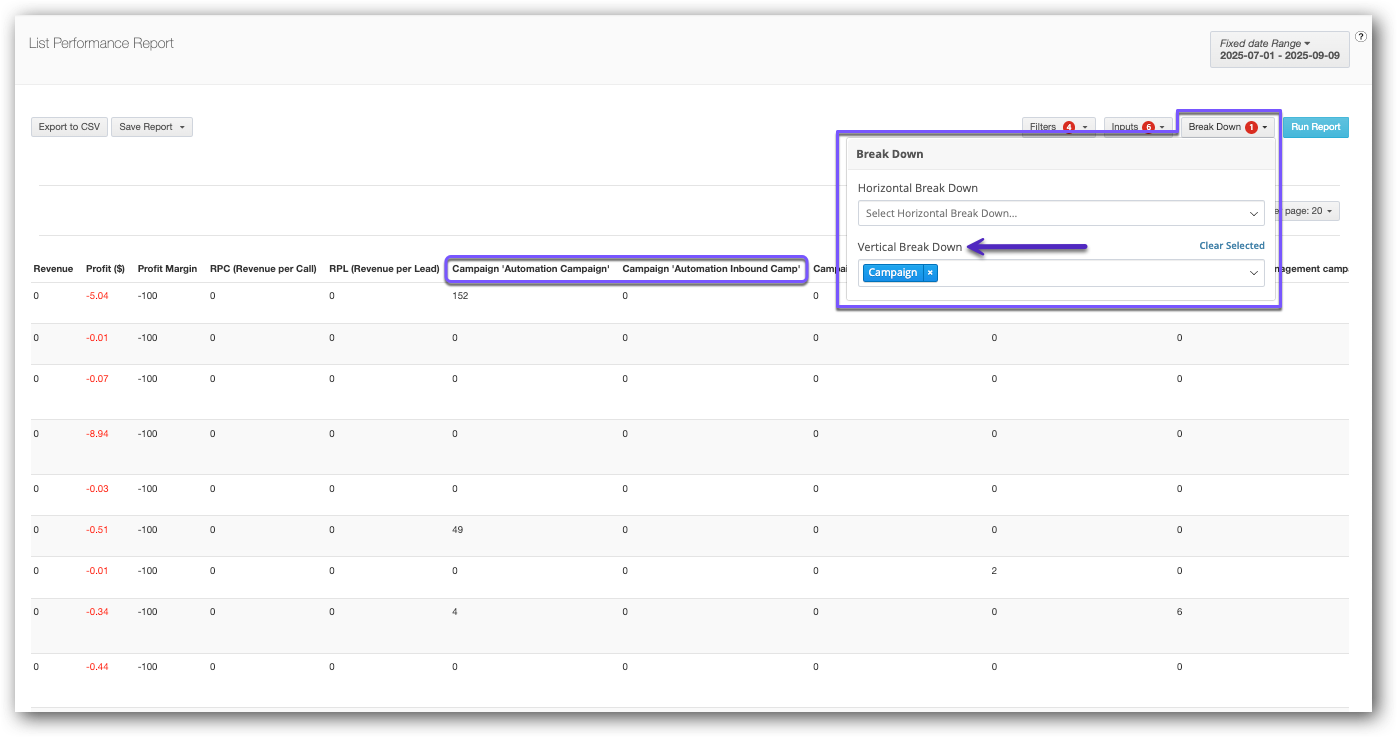Screen dimensions: 1397x737
Task: Sort by Profit ($) column header
Action: pos(105,269)
